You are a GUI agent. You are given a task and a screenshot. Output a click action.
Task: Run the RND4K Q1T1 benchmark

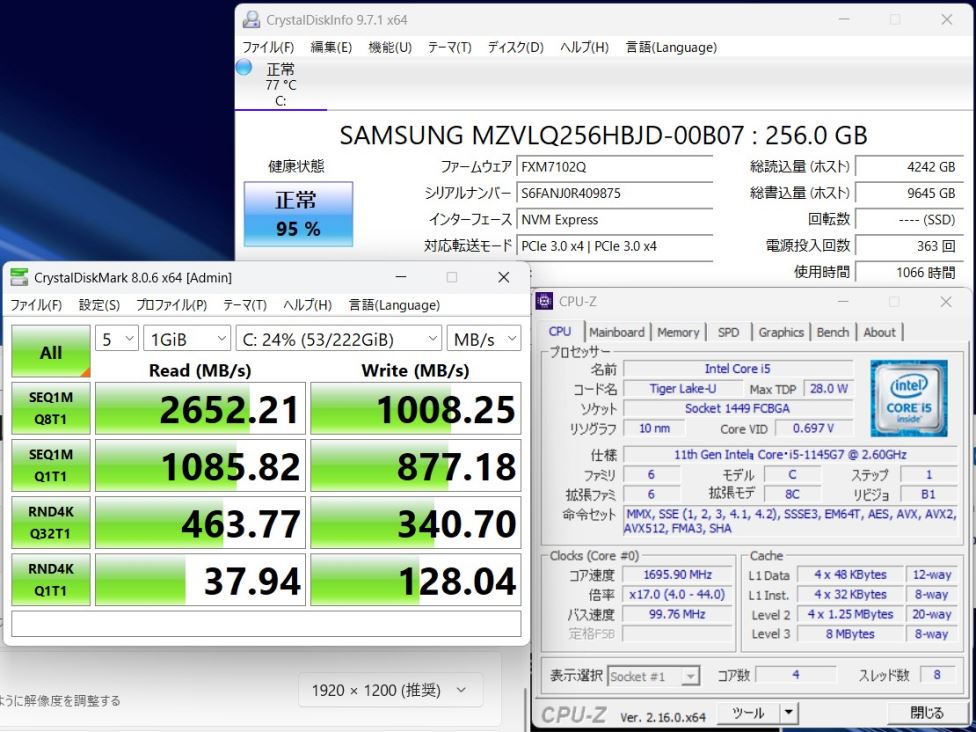click(x=51, y=580)
